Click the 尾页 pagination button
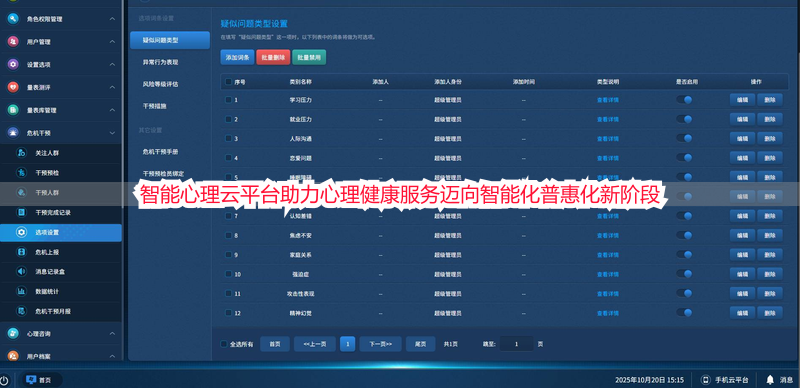The image size is (800, 388). tap(420, 344)
